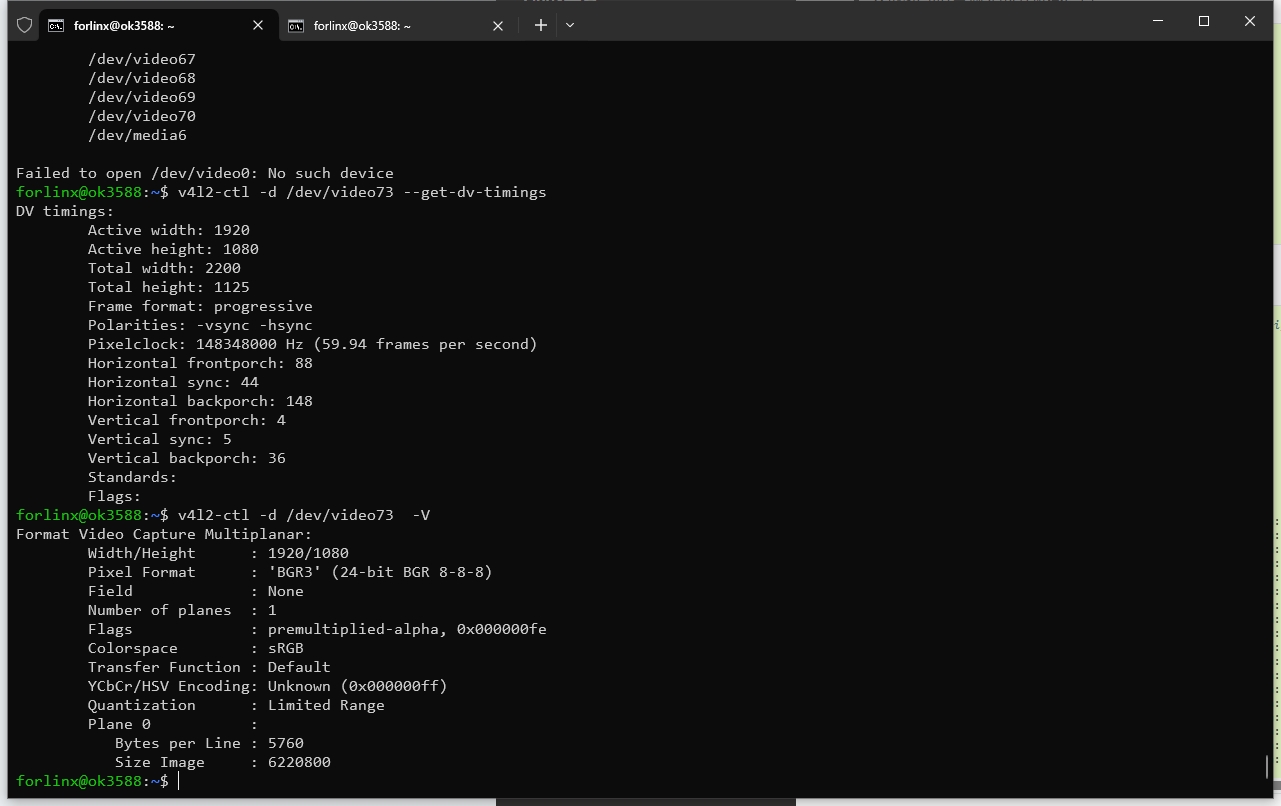The width and height of the screenshot is (1281, 806).
Task: Minimize the terminal window
Action: (1158, 21)
